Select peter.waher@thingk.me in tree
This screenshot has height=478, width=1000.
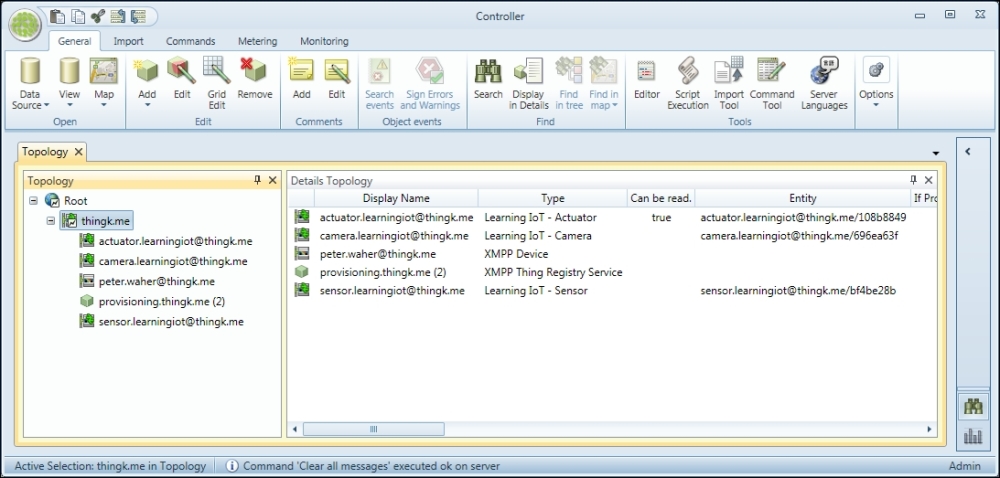click(x=156, y=282)
